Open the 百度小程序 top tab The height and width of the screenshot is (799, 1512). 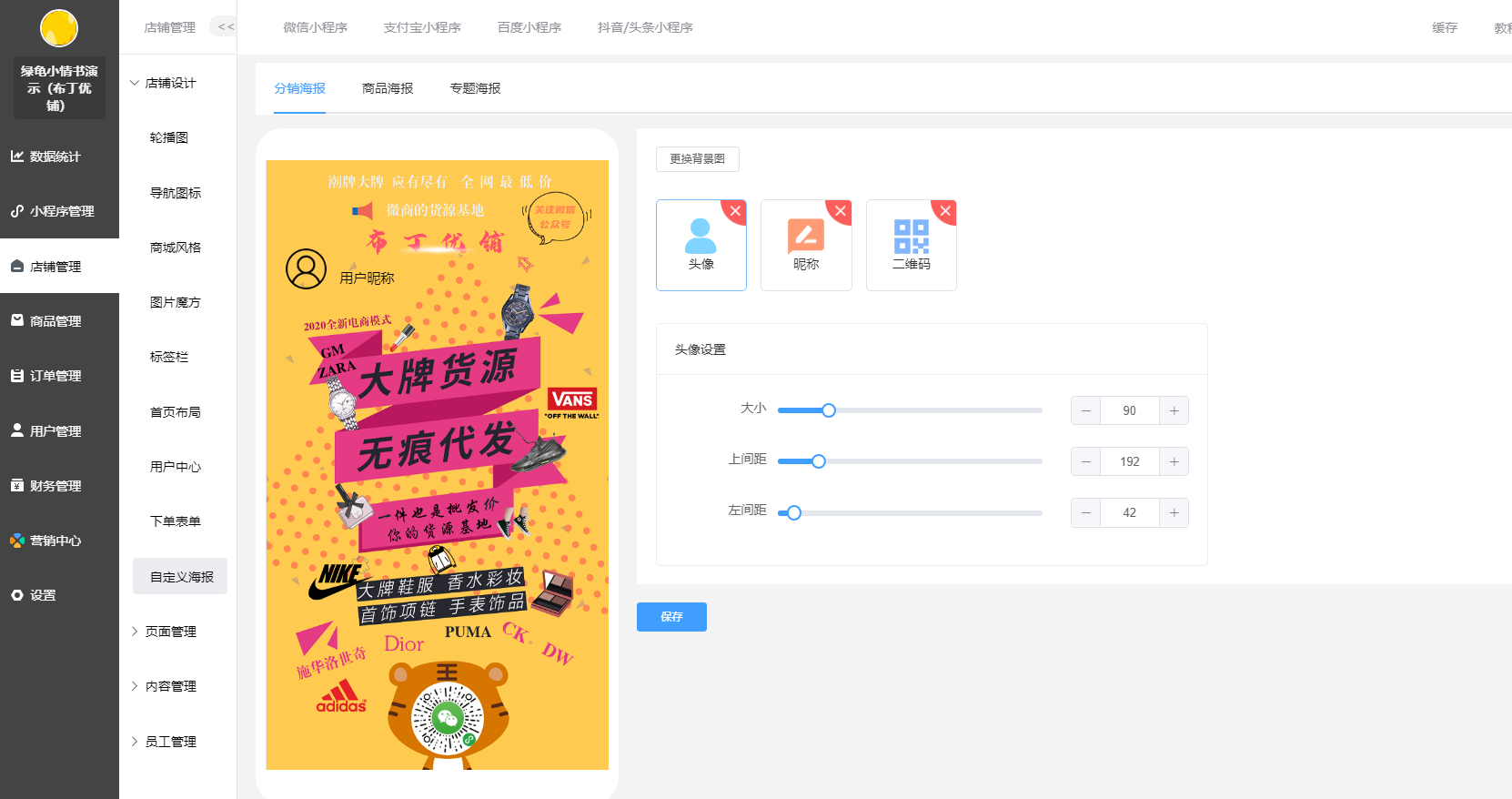529,27
